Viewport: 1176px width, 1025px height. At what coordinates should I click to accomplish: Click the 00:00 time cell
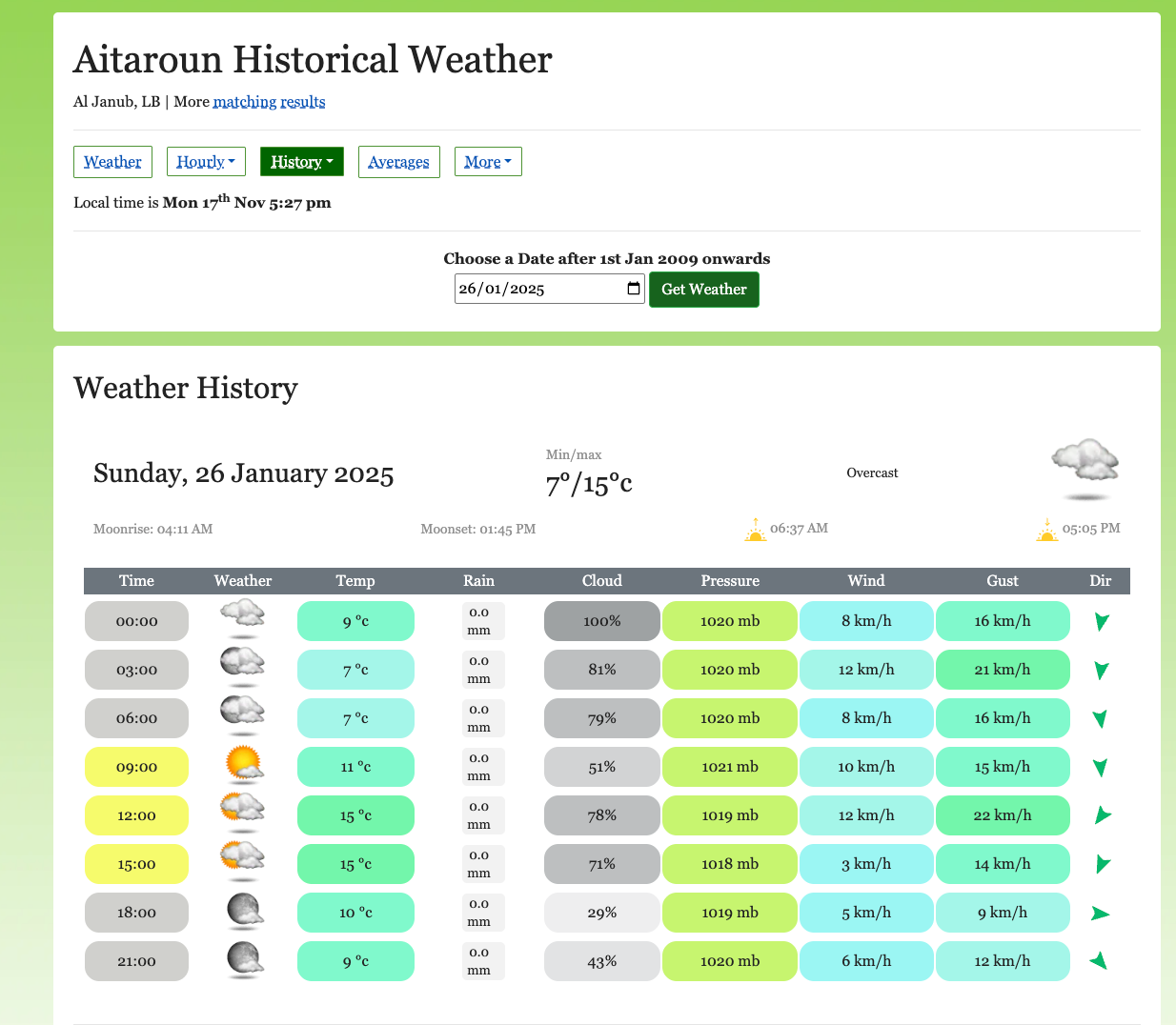[x=136, y=621]
